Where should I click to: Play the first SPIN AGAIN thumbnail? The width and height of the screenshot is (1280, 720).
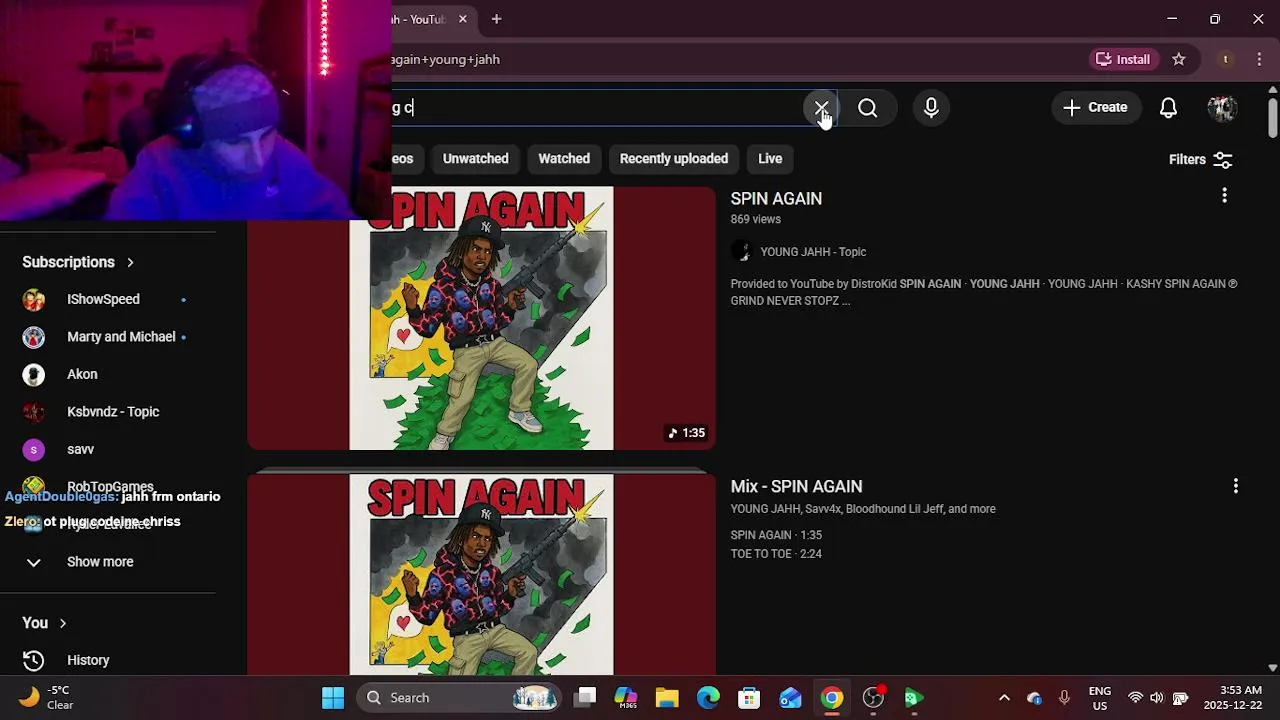(x=481, y=318)
